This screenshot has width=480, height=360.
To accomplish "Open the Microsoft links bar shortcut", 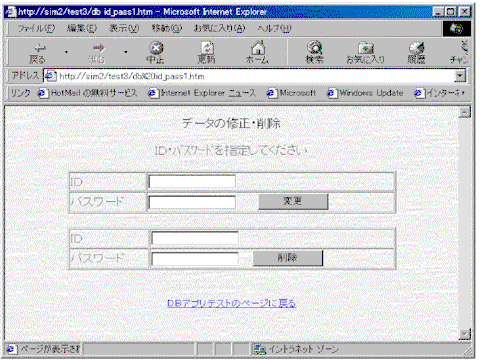I will 291,93.
